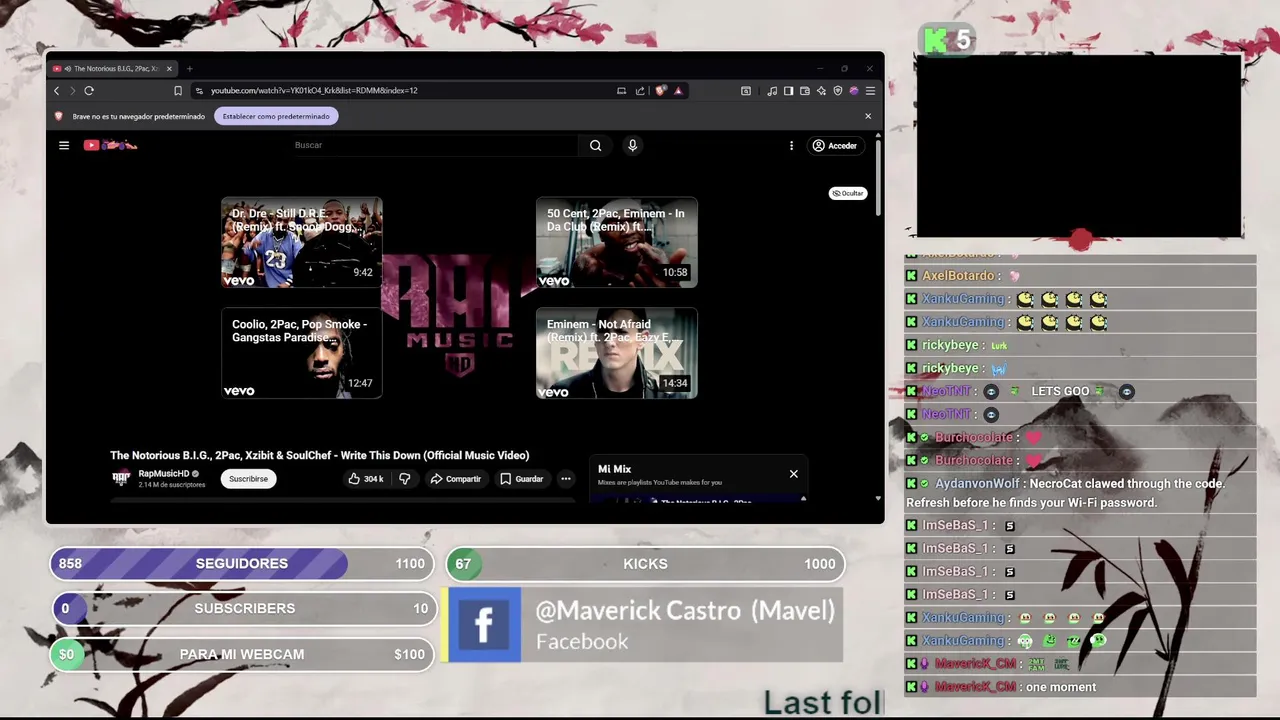Viewport: 1280px width, 720px height.
Task: Open the music note playlist icon
Action: pos(772,91)
